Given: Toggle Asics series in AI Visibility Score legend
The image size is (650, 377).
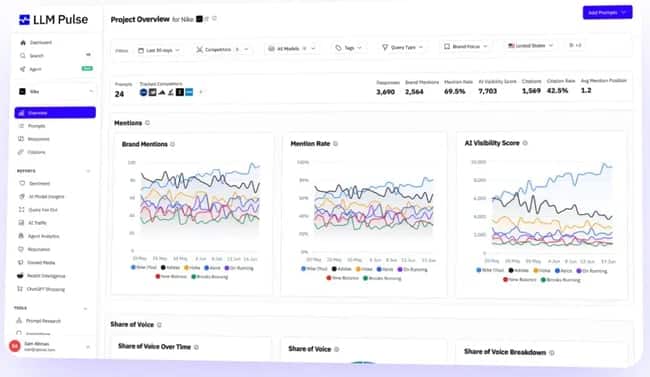Looking at the screenshot, I should tap(563, 271).
